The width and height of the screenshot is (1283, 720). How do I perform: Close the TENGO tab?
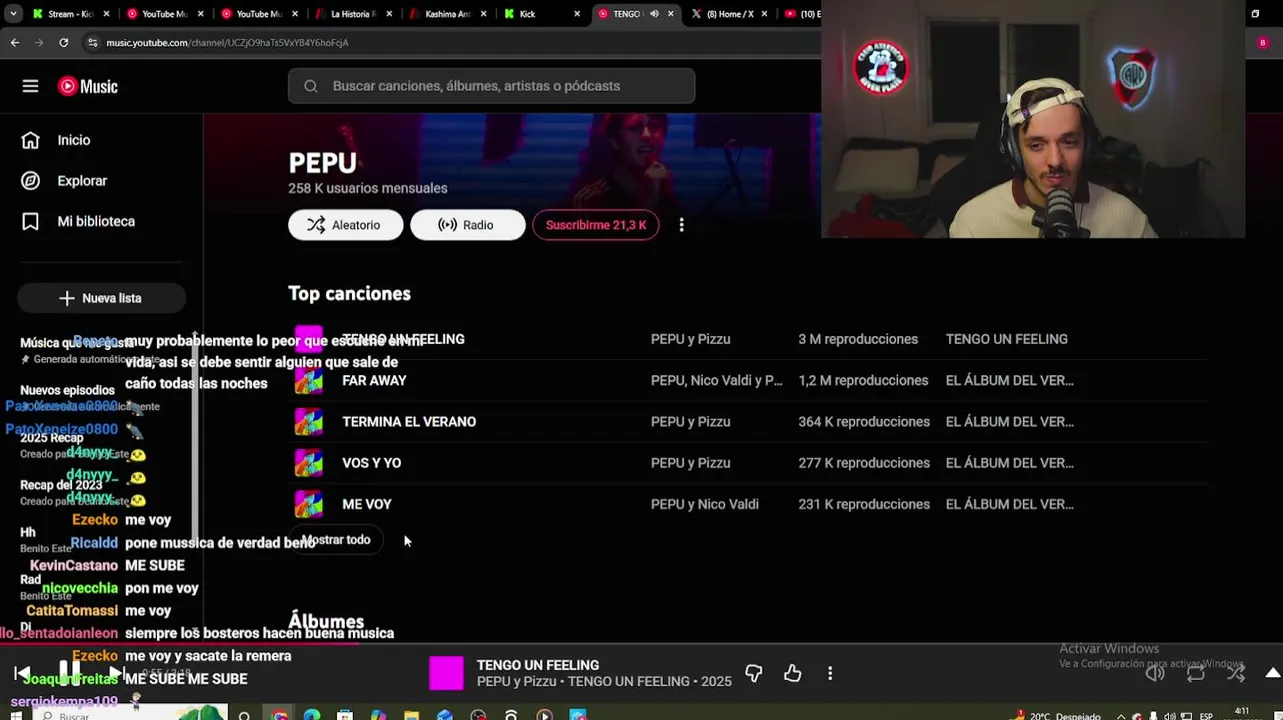670,14
